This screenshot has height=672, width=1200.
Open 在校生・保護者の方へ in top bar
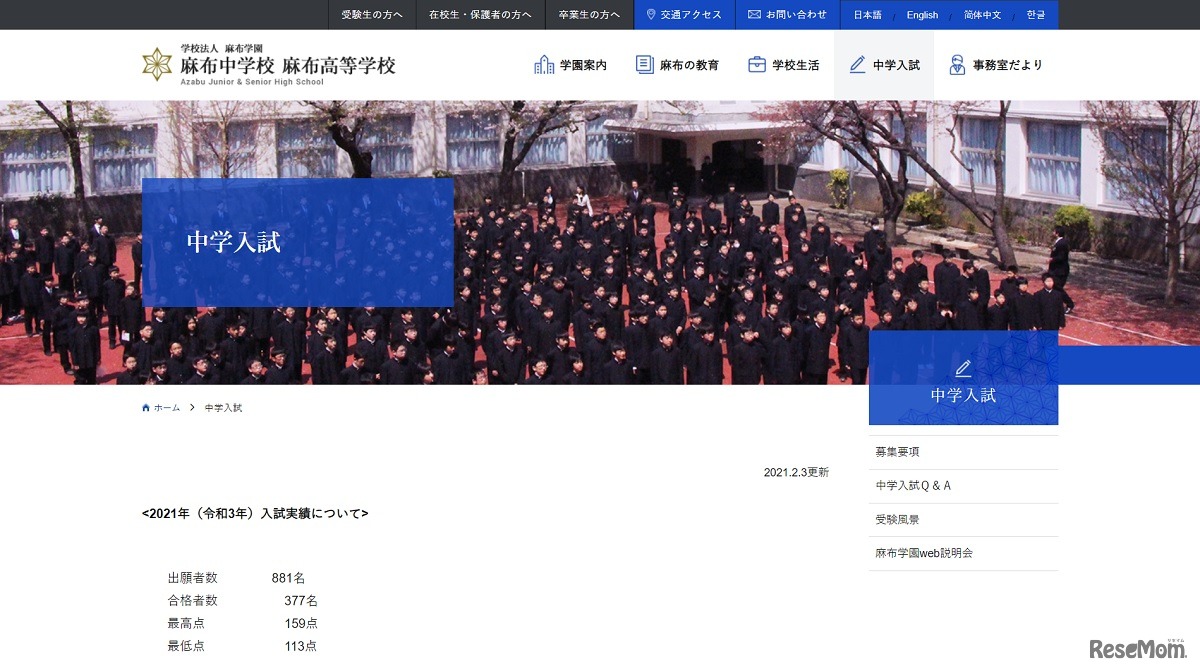[x=480, y=15]
